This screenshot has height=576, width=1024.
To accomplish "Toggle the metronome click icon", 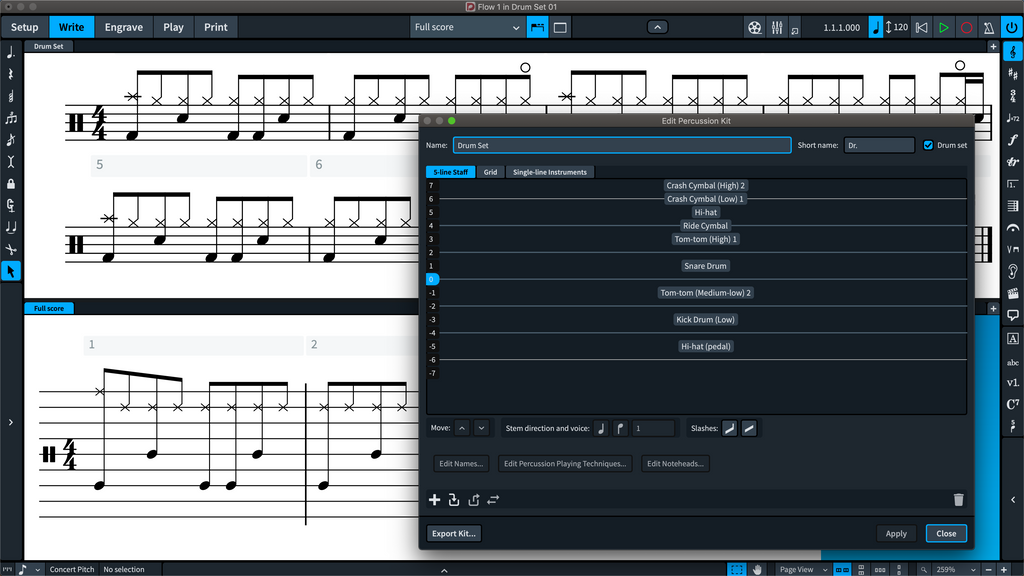I will (x=989, y=27).
